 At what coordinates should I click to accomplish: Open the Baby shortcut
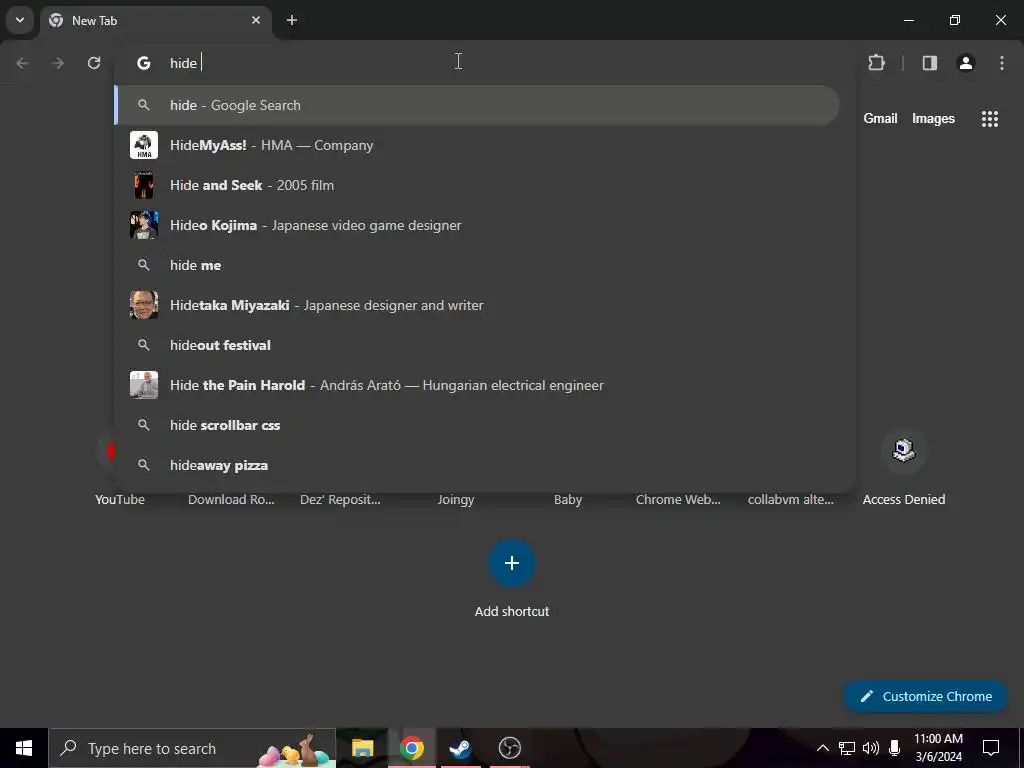[x=568, y=500]
